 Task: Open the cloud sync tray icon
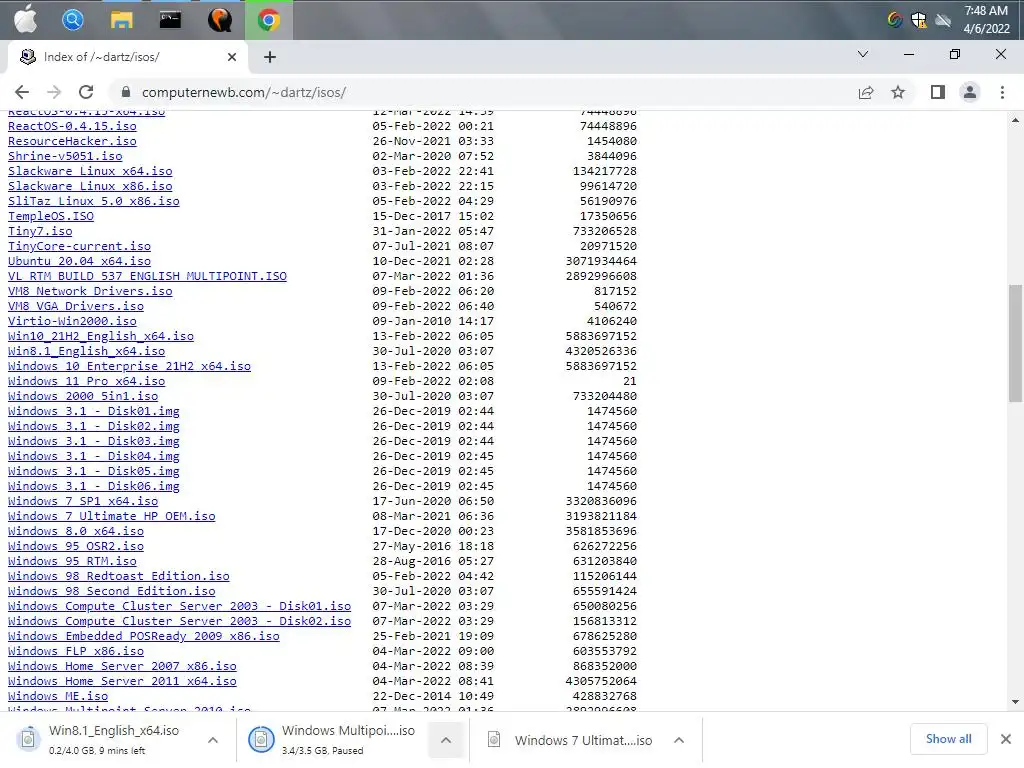pyautogui.click(x=943, y=20)
